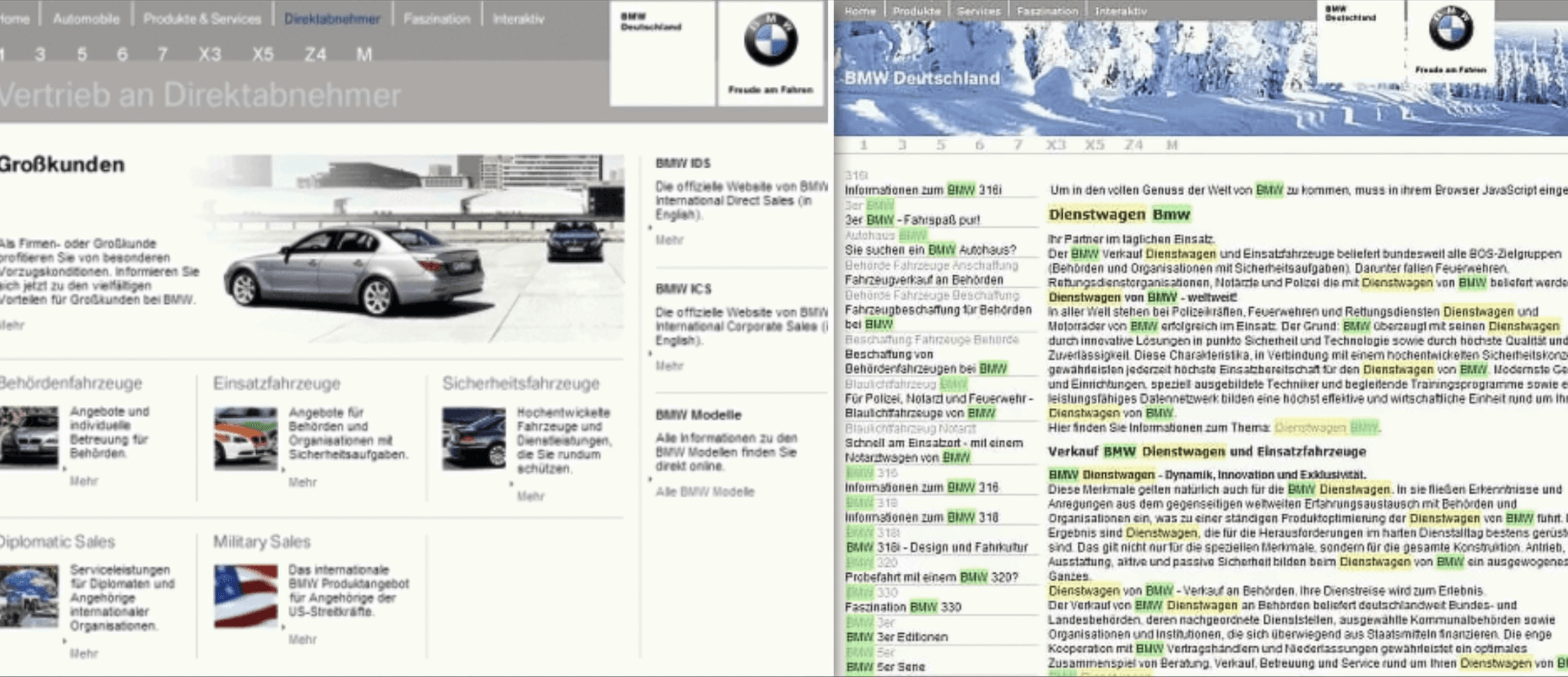Select 7 series on left page
Viewport: 1568px width, 677px height.
click(x=163, y=54)
